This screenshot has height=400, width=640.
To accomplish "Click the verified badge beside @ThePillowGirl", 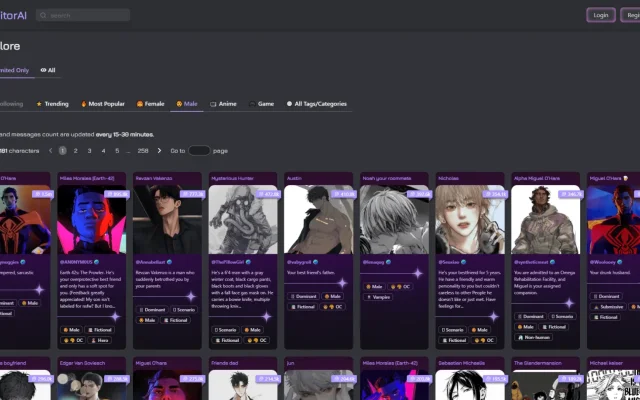I will [248, 262].
